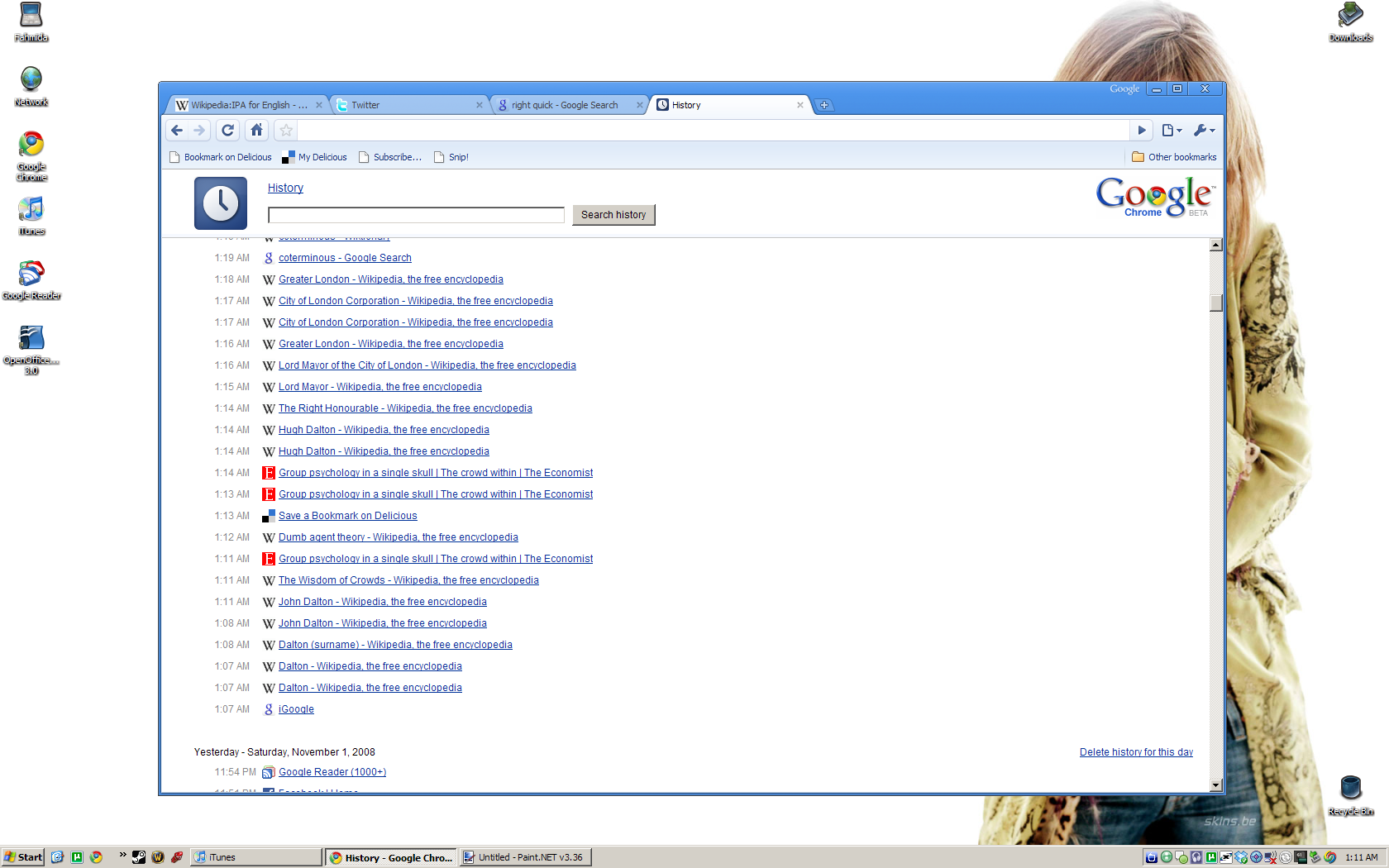Click the Snip! bookmark
Viewport: 1389px width, 868px height.
(451, 157)
